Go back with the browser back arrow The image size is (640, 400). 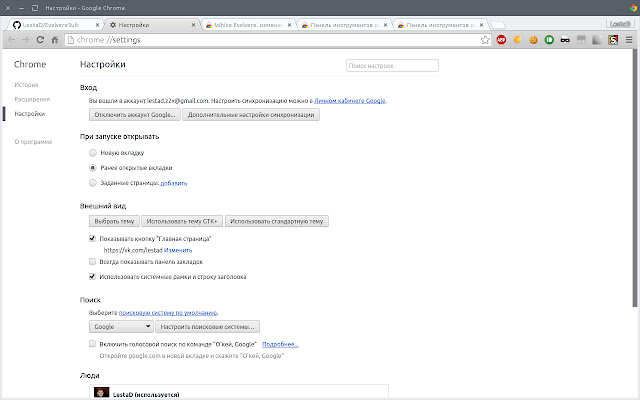tap(11, 40)
